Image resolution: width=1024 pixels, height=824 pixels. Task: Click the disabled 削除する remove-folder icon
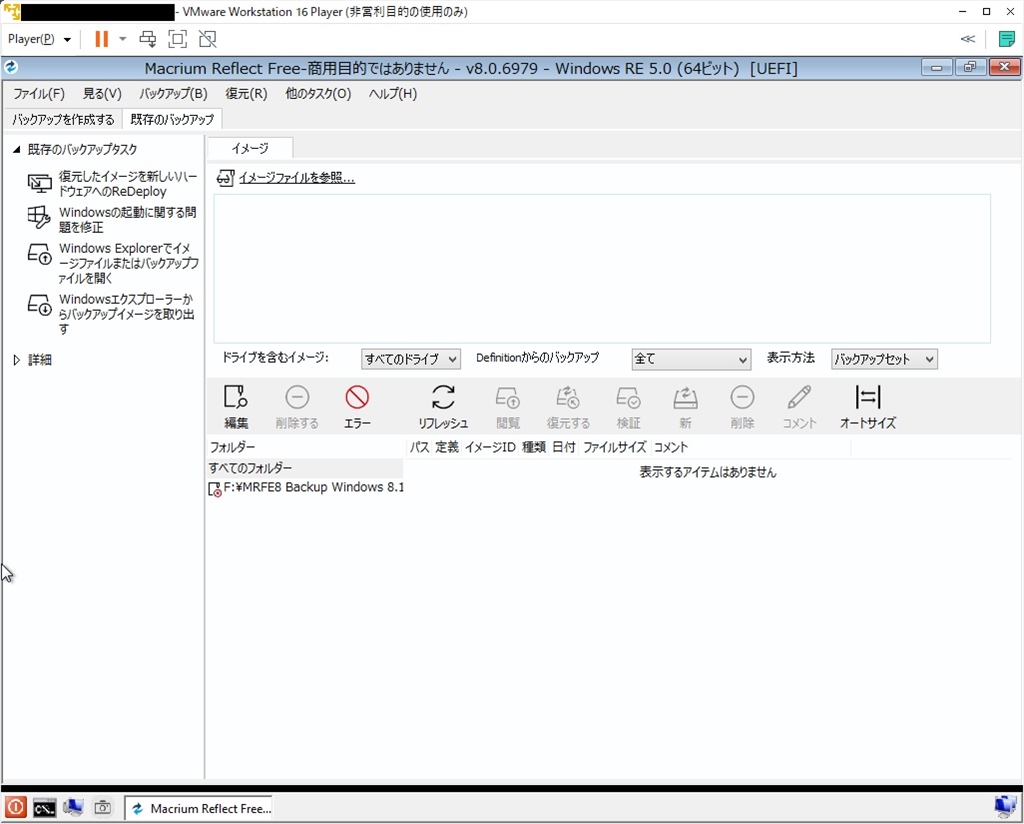click(297, 397)
